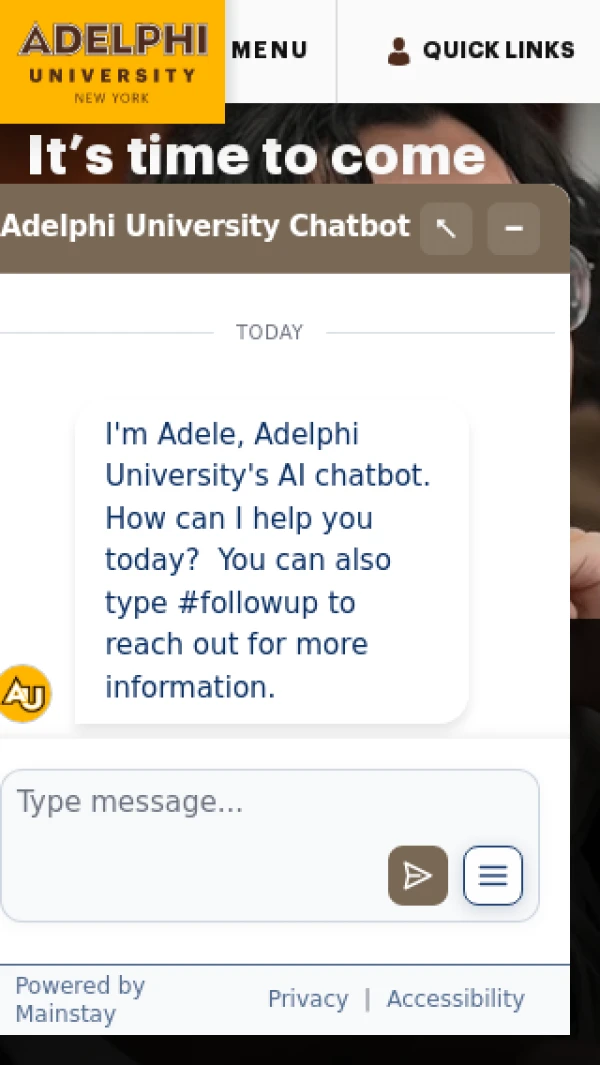Open the QUICK LINKS text label
The image size is (600, 1065).
[x=498, y=50]
